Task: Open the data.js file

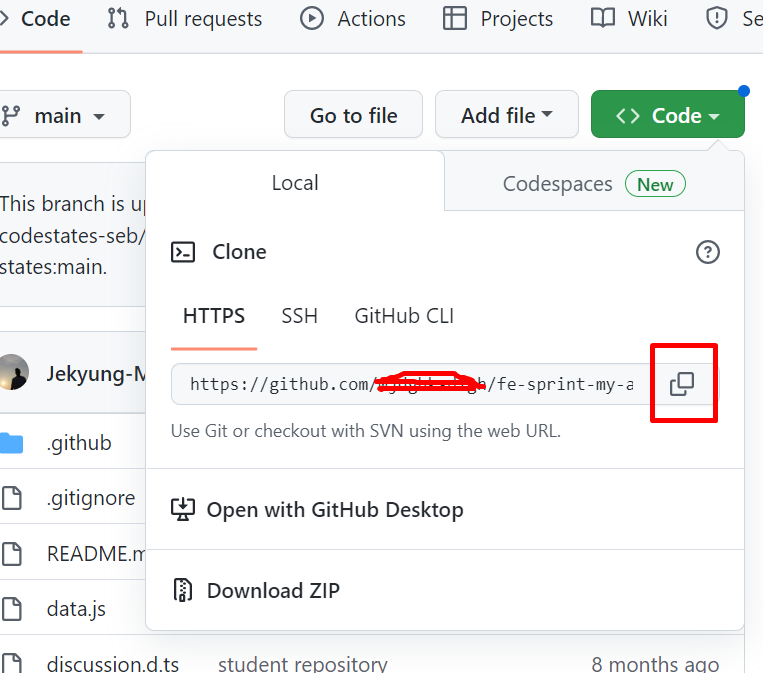Action: click(x=76, y=609)
